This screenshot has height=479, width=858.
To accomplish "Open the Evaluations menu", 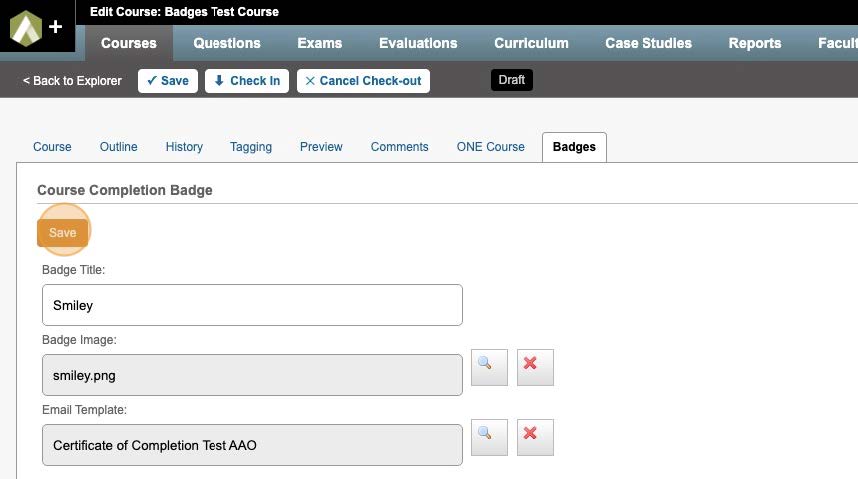I will click(418, 43).
